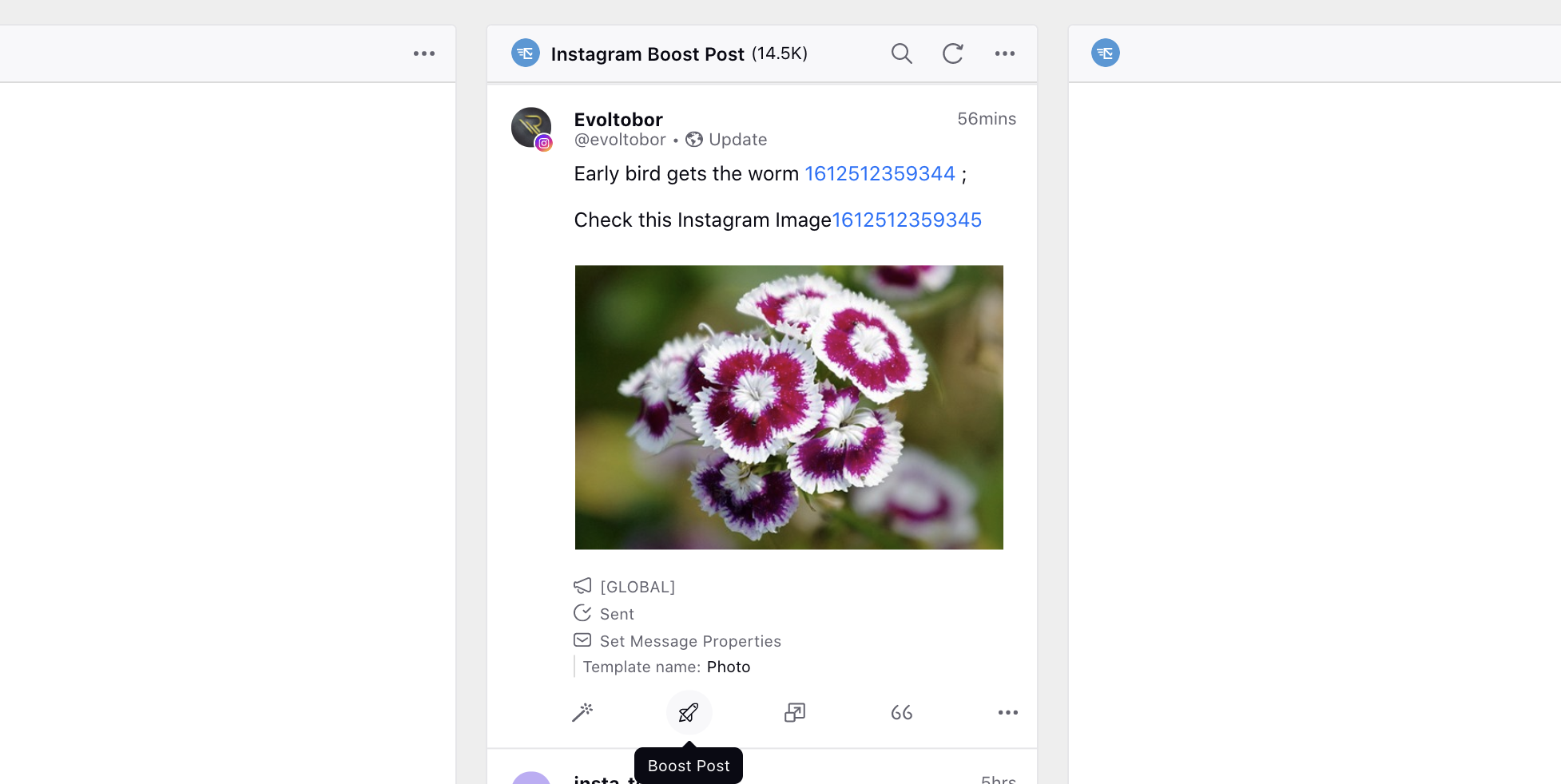Click the magic wand icon under post
This screenshot has height=784, width=1561.
(582, 712)
